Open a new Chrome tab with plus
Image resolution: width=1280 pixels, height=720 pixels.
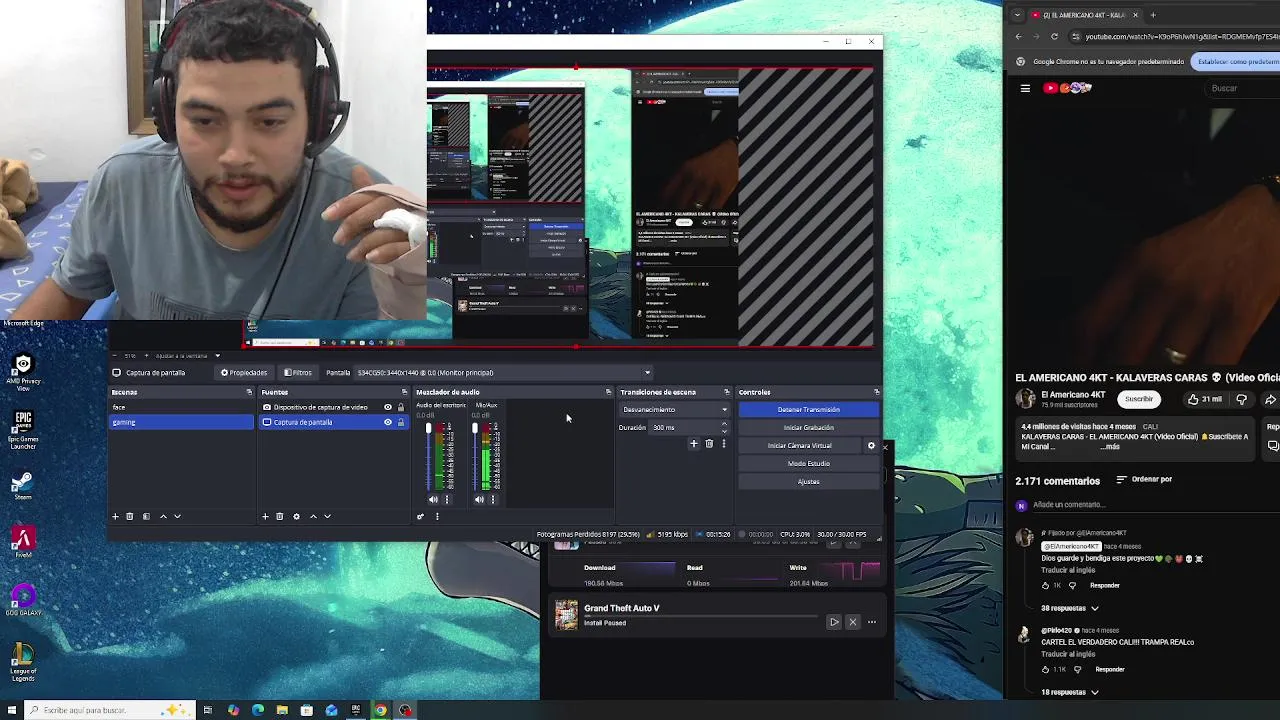click(1153, 15)
